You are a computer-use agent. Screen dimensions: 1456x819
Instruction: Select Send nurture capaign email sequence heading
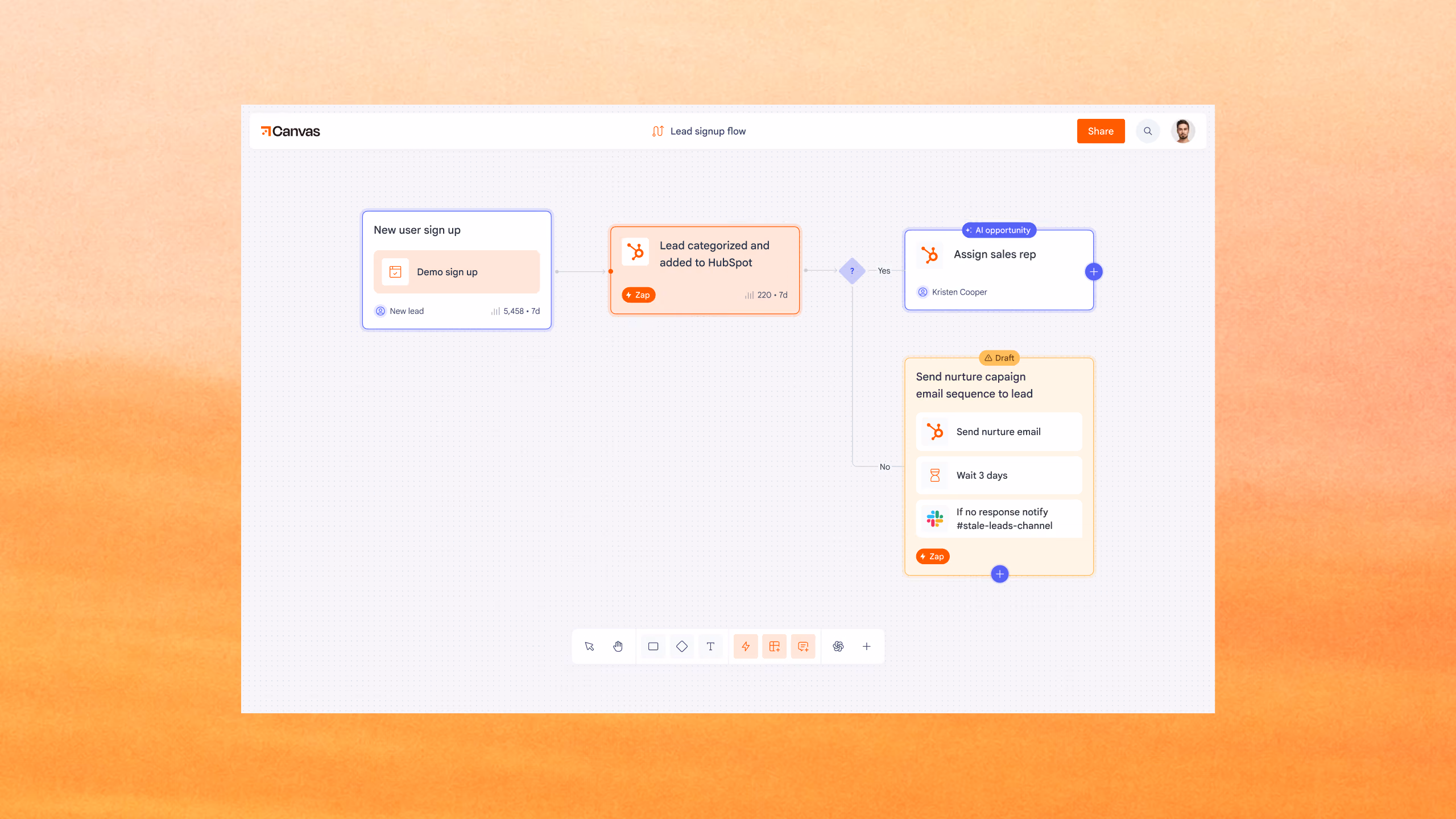point(974,385)
